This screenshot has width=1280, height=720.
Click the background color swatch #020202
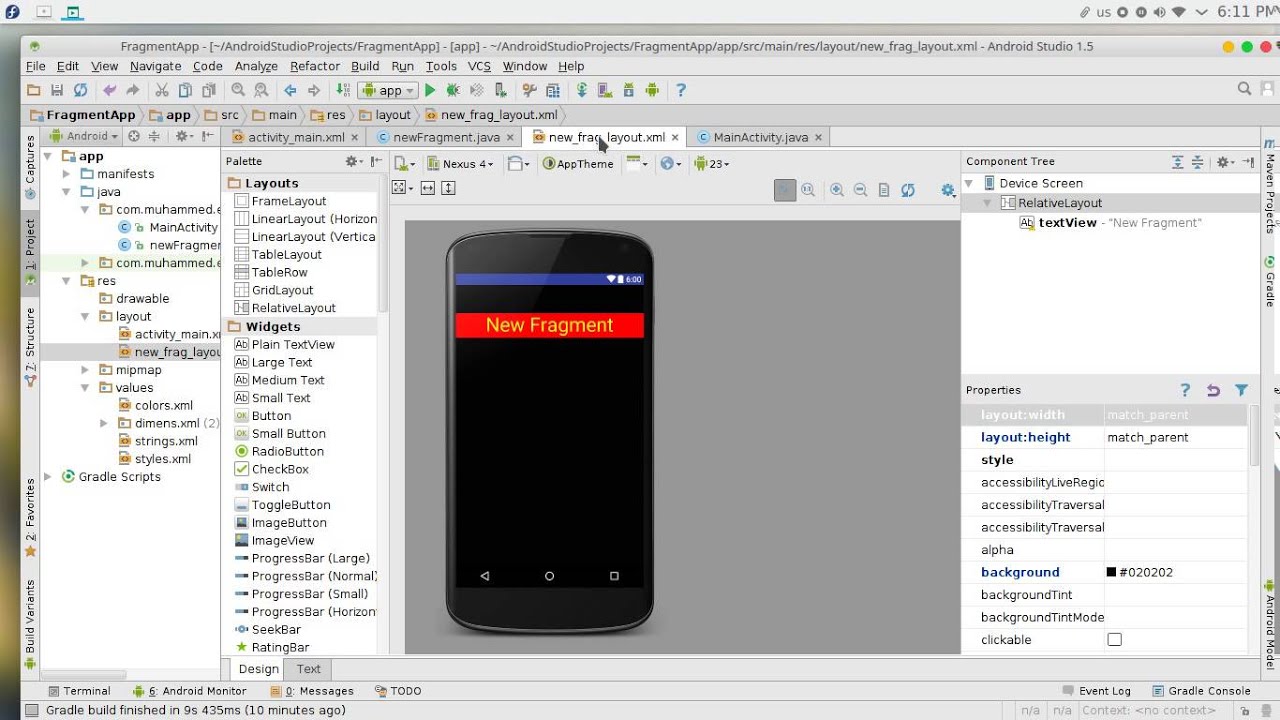pyautogui.click(x=1111, y=573)
